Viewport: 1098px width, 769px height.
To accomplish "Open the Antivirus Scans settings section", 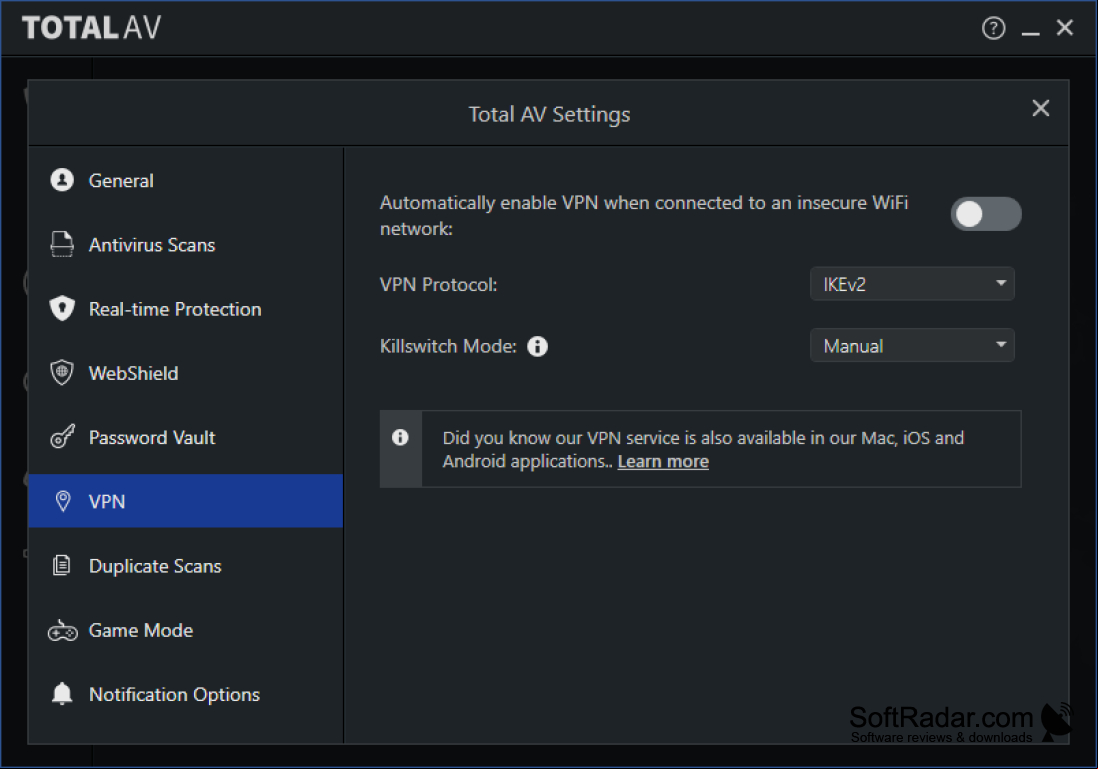I will [x=186, y=245].
